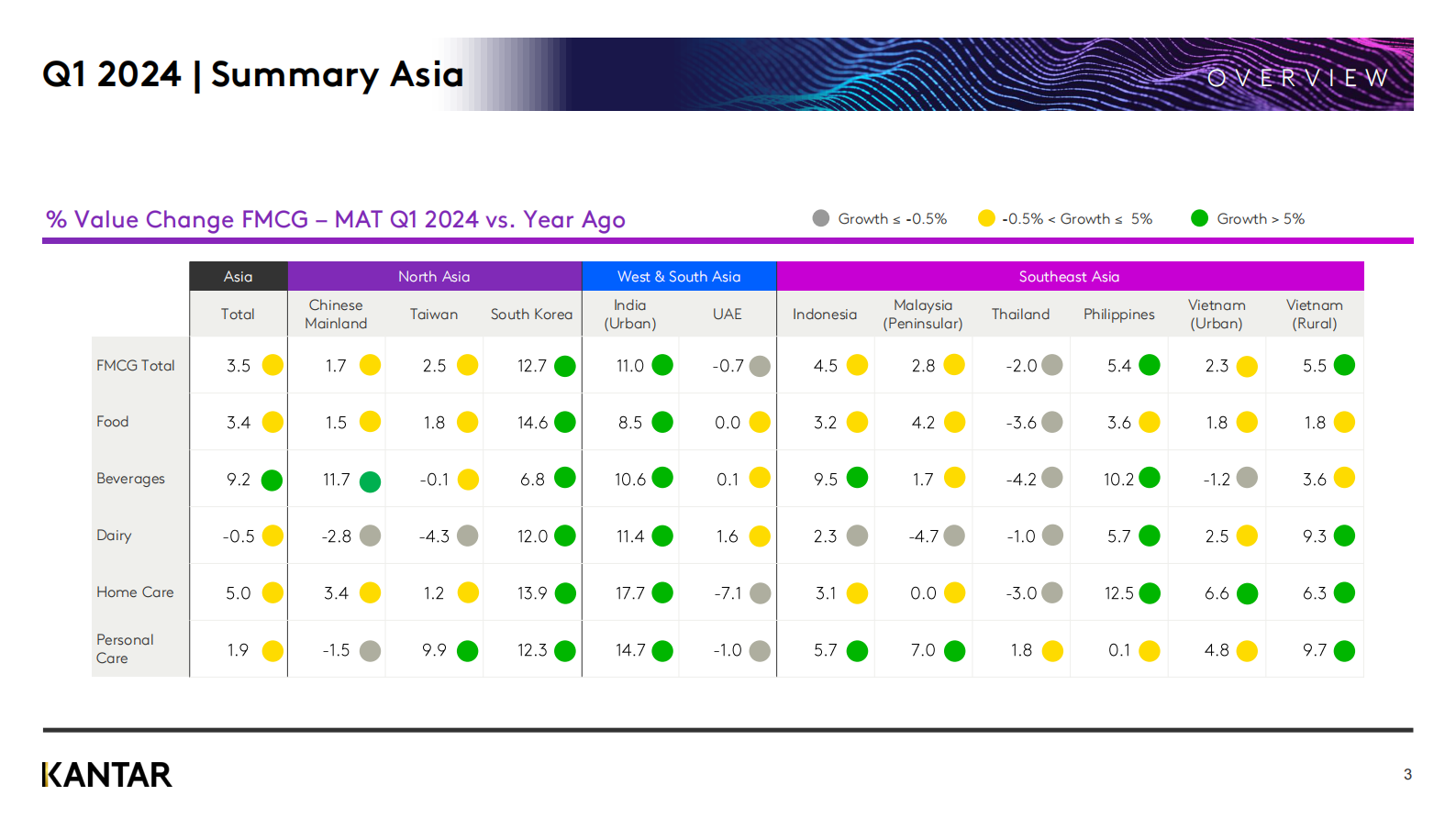Click the 17.7 value for India Home Care
Viewport: 1456px width, 818px height.
[x=630, y=593]
